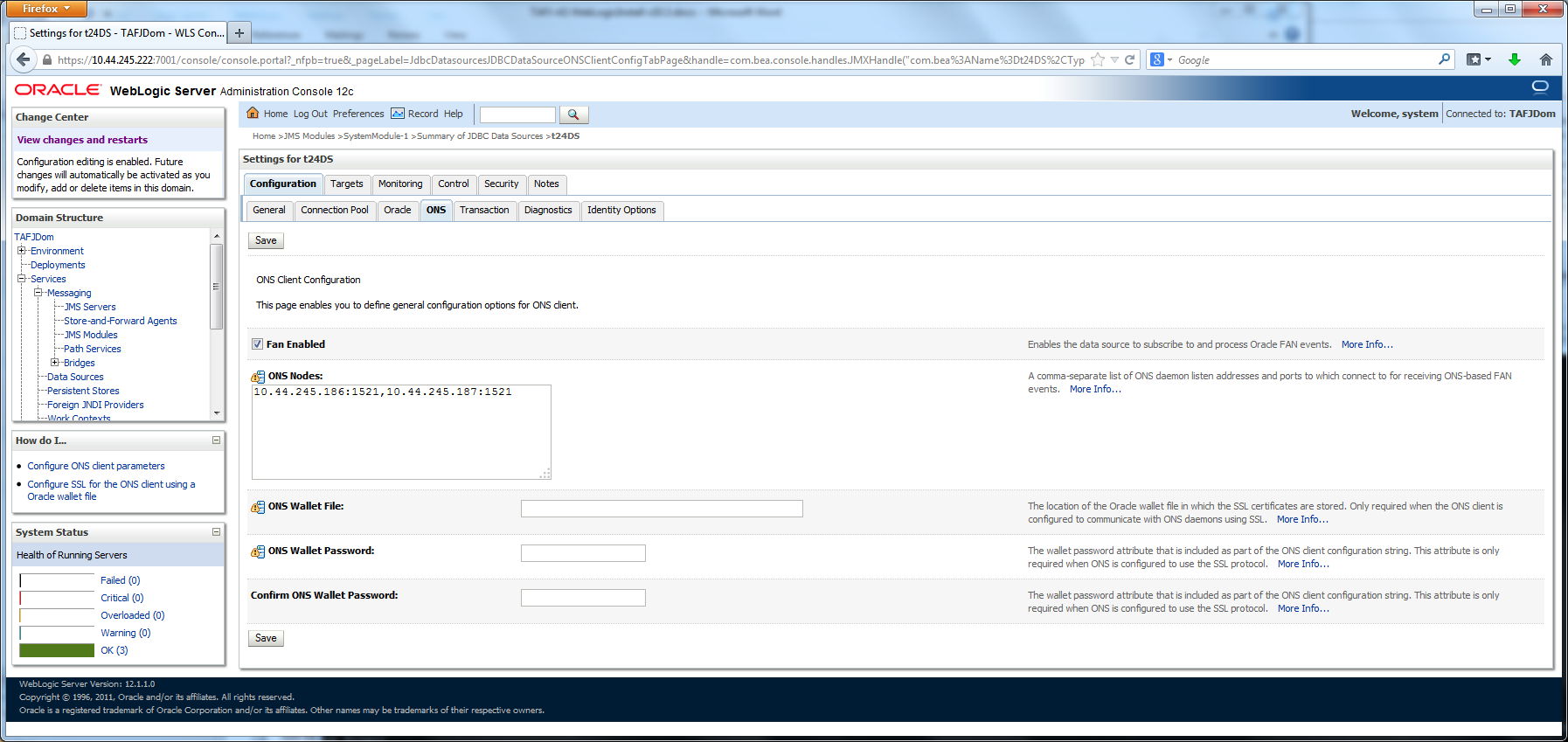Switch to the Monitoring tab
This screenshot has width=1568, height=742.
point(400,184)
